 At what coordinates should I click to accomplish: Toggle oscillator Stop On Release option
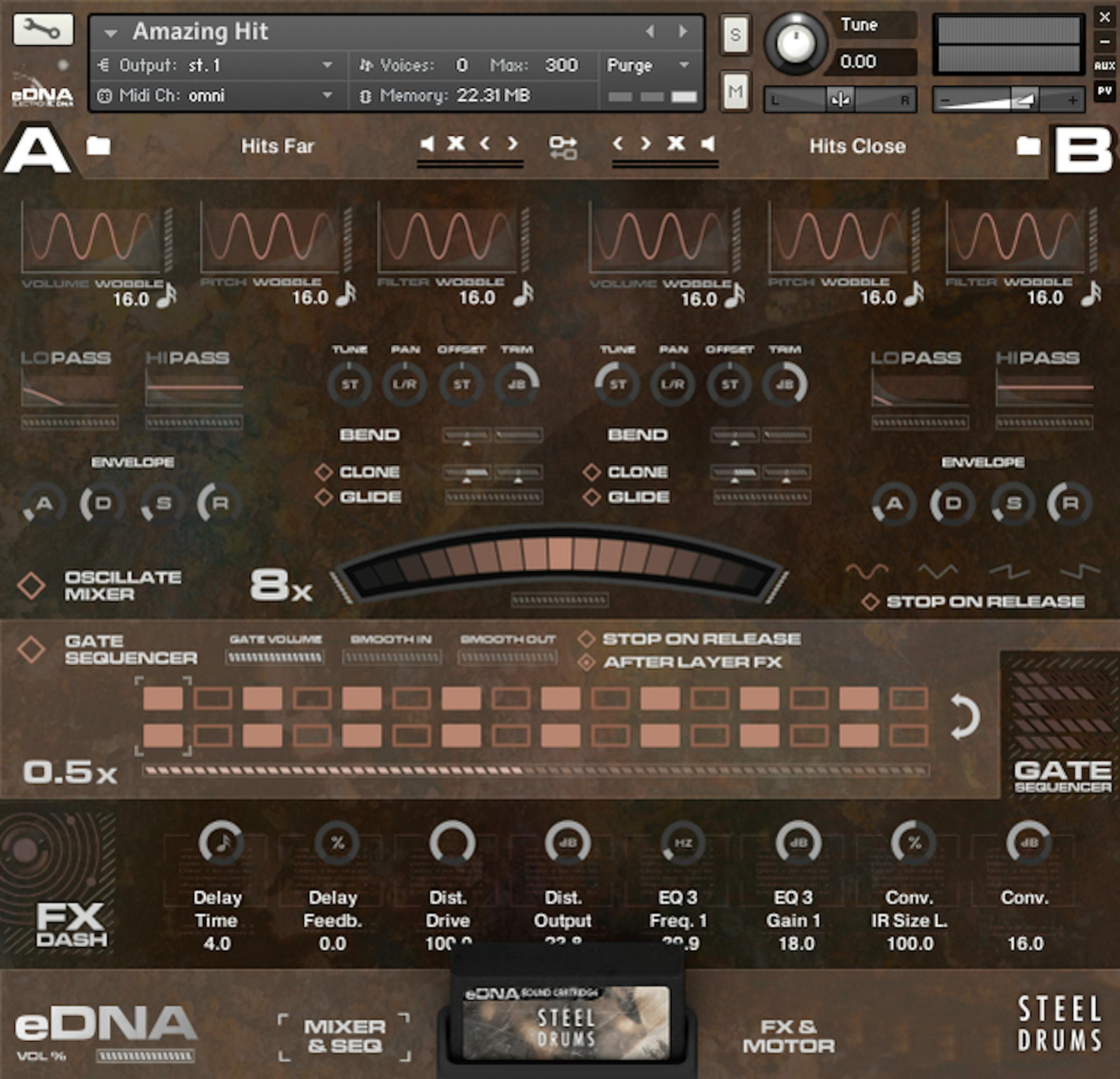point(870,601)
